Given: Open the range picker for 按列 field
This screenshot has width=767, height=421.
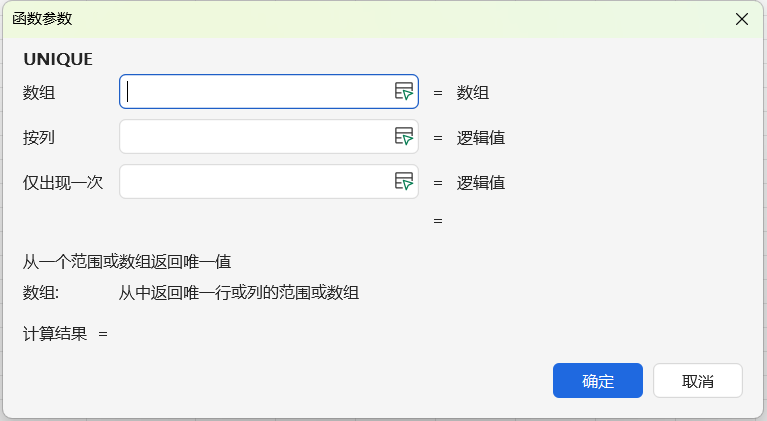Looking at the screenshot, I should click(x=403, y=137).
